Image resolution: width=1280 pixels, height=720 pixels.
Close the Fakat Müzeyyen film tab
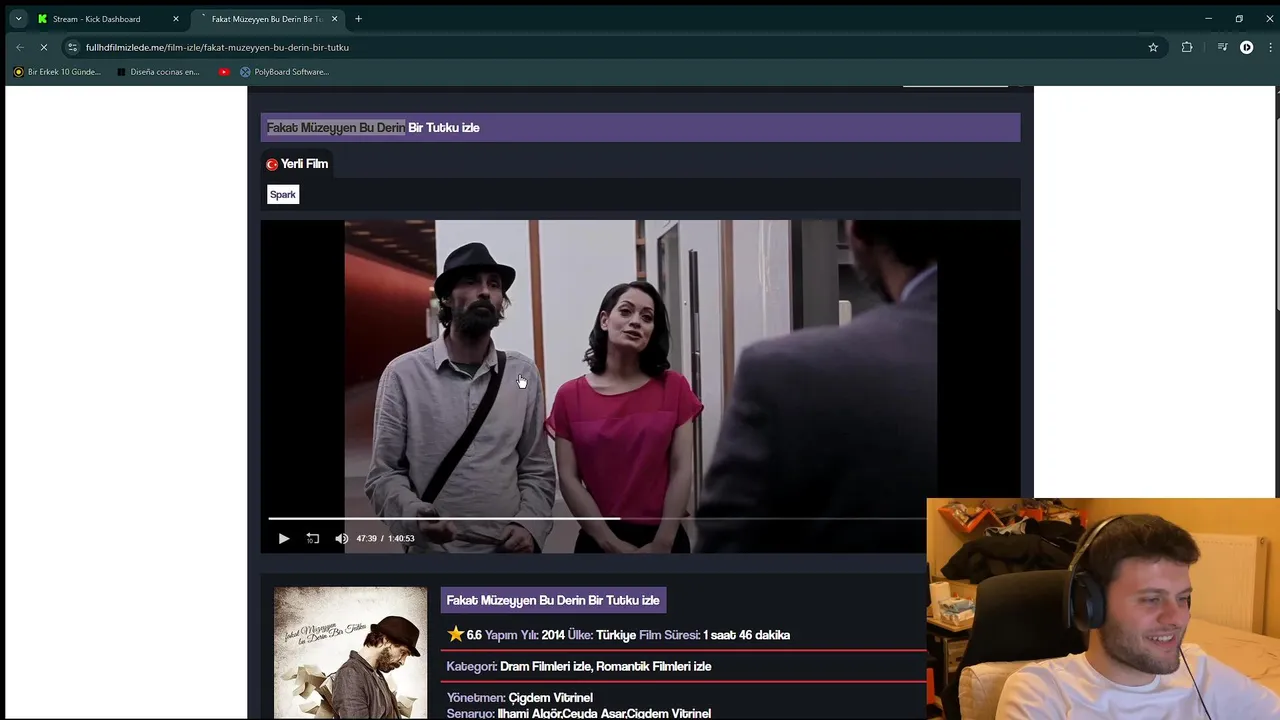335,19
